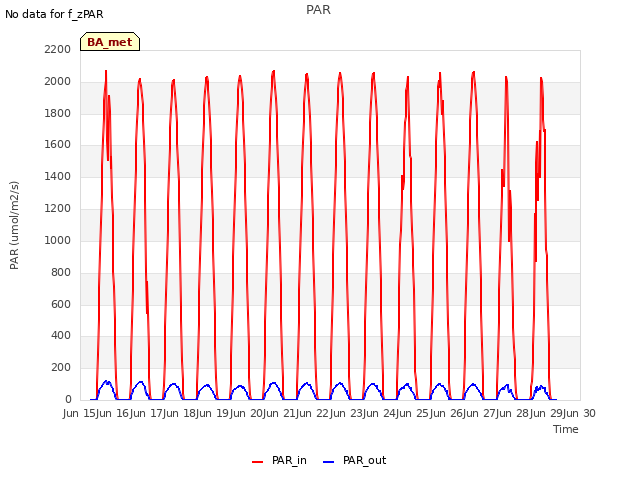
Task: Click the Jun 27 x-axis date label
Action: pyautogui.click(x=480, y=413)
